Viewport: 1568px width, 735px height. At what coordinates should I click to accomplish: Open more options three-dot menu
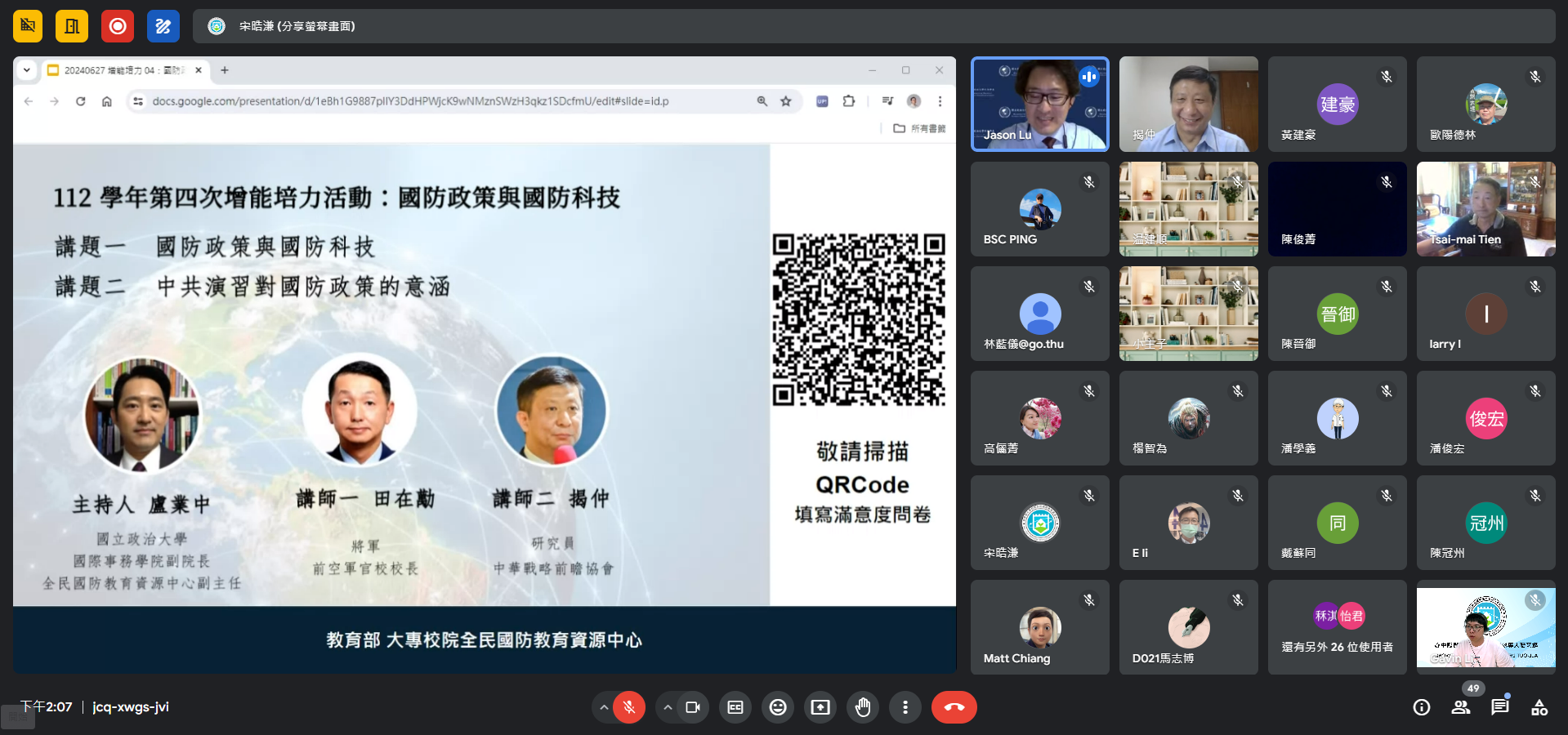click(x=905, y=707)
